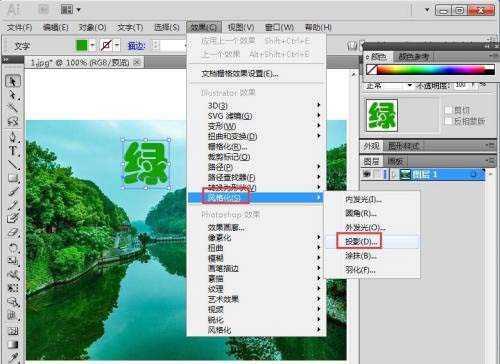Viewport: 500px width, 364px height.
Task: Click the Illustrator Ai logo icon
Action: pos(14,10)
